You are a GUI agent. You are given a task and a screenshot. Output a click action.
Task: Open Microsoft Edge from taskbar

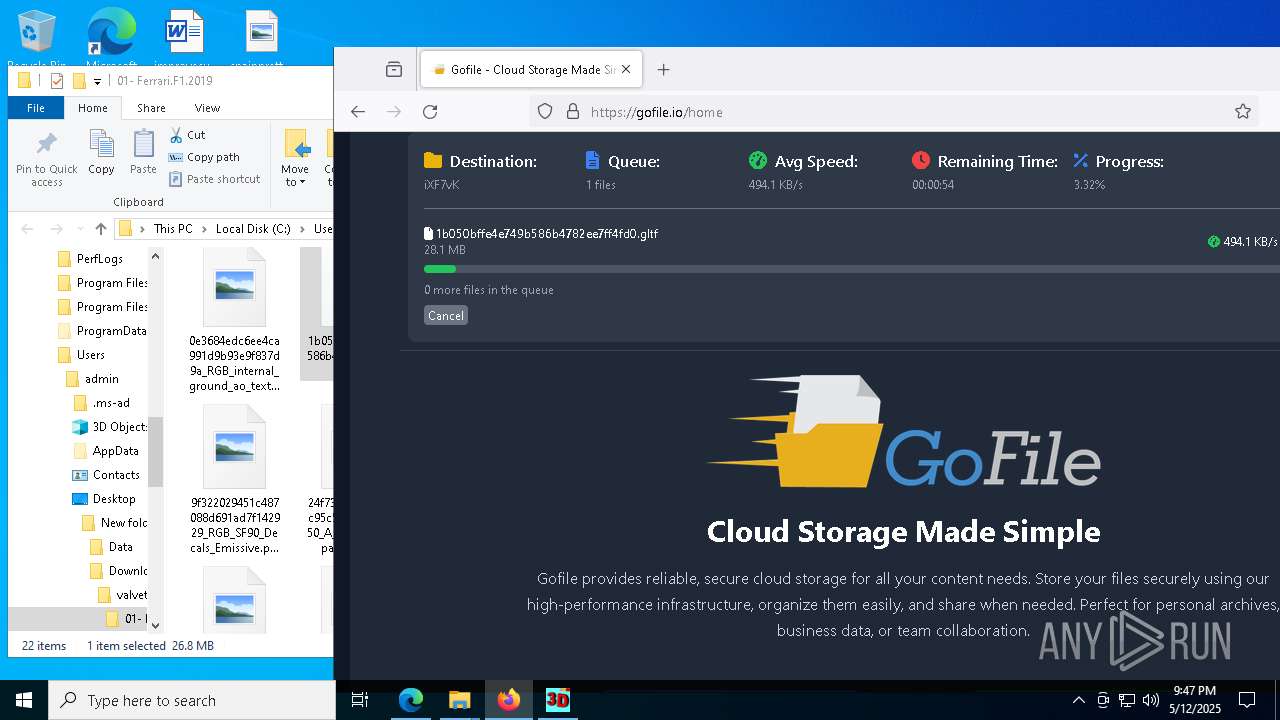point(411,700)
